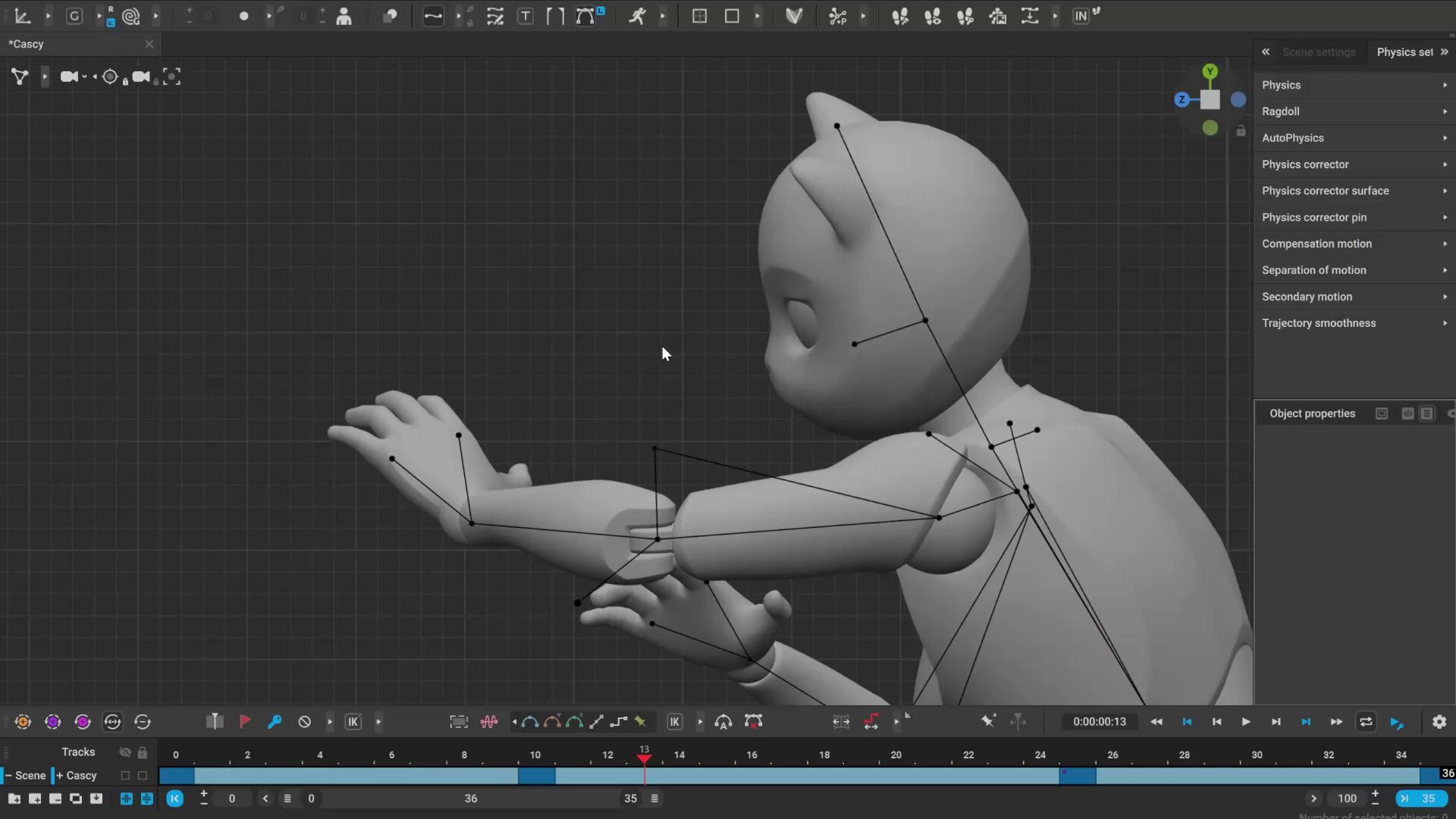Jump to the next keyframe
The height and width of the screenshot is (819, 1456).
1306,722
